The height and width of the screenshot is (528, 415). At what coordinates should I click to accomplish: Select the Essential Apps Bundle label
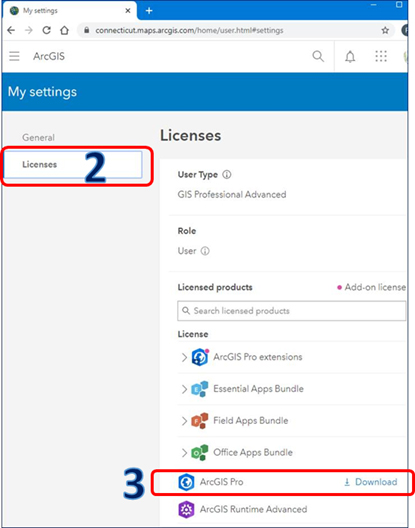[x=258, y=389]
